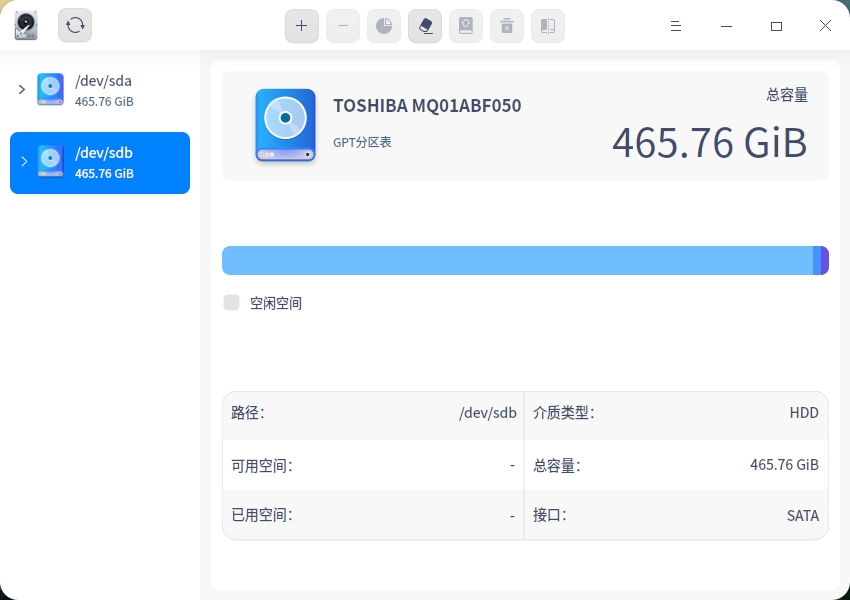Click the small segment at the bar's right end
The image size is (850, 600).
pos(823,260)
